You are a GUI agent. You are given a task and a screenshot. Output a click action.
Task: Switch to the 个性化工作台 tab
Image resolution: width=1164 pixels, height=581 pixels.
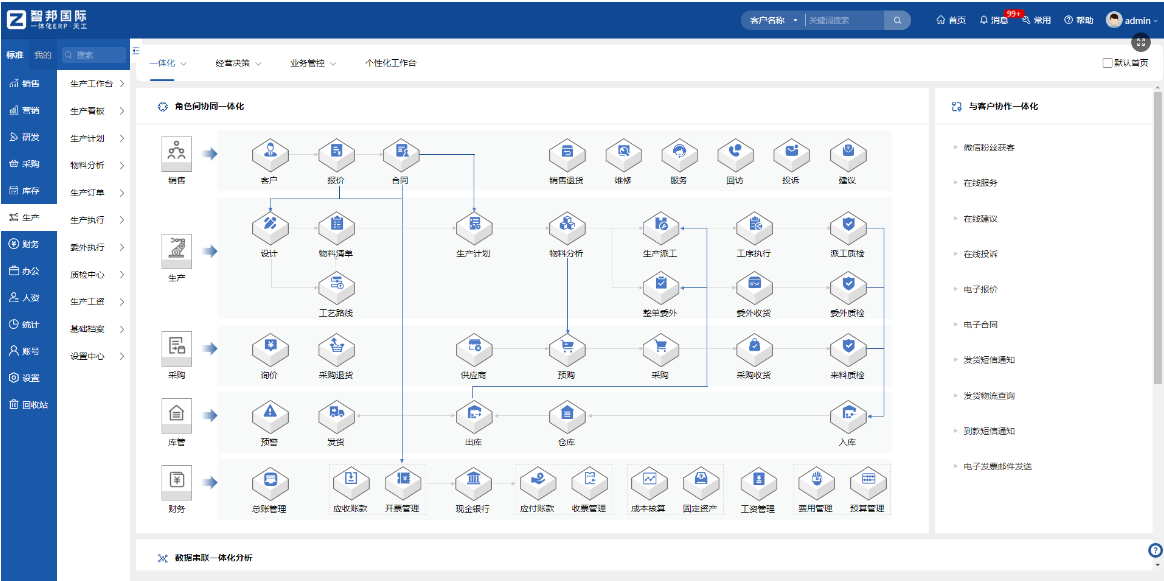pos(390,63)
